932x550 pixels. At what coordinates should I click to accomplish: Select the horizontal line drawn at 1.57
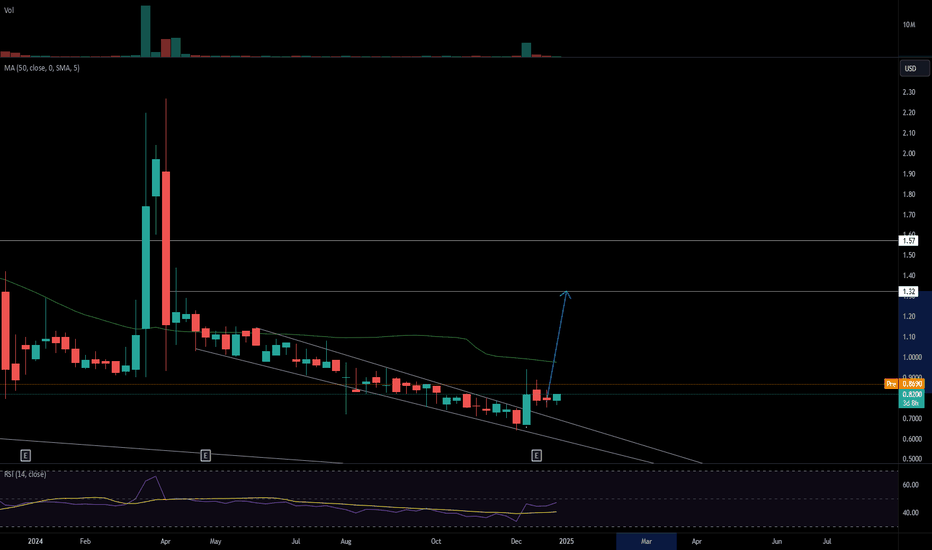coord(449,241)
